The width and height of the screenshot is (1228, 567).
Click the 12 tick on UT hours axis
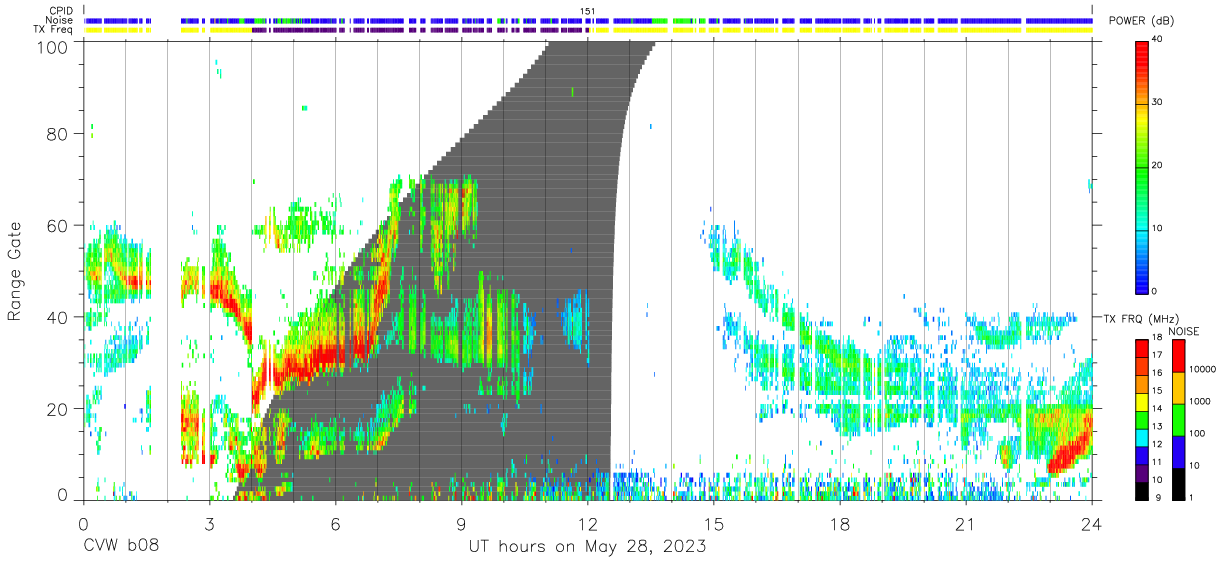point(588,523)
